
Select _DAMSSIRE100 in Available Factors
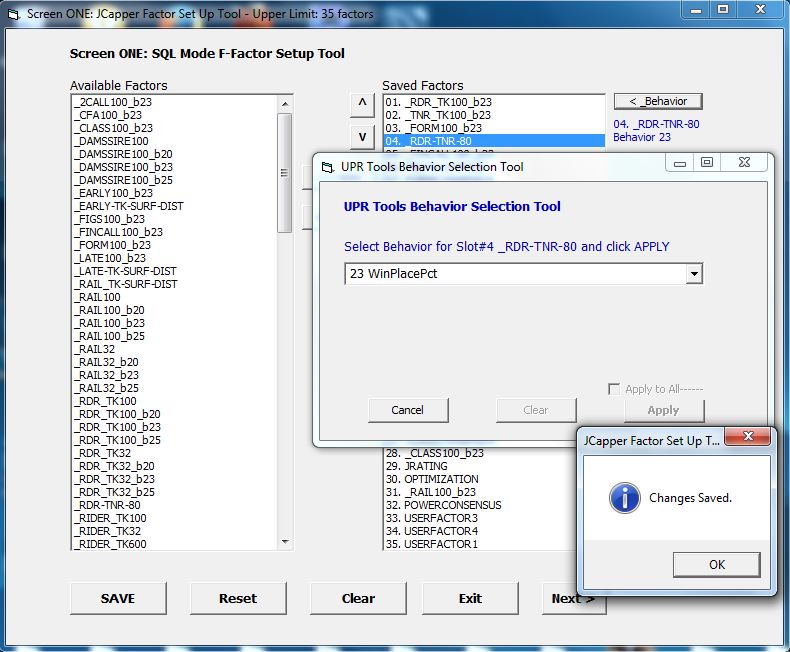tap(174, 141)
